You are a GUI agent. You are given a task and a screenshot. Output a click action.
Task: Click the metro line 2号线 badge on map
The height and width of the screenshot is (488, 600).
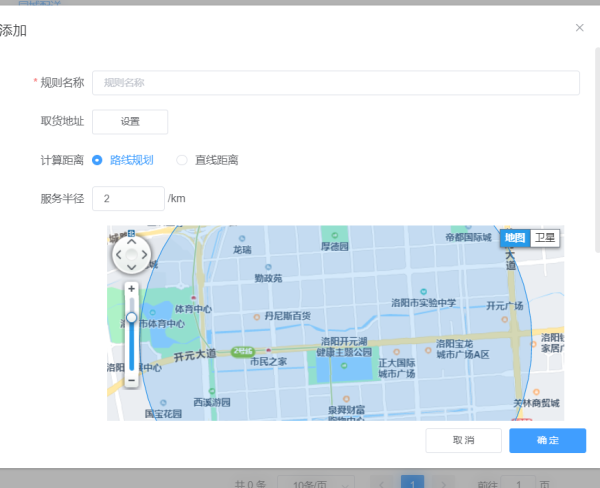click(243, 351)
